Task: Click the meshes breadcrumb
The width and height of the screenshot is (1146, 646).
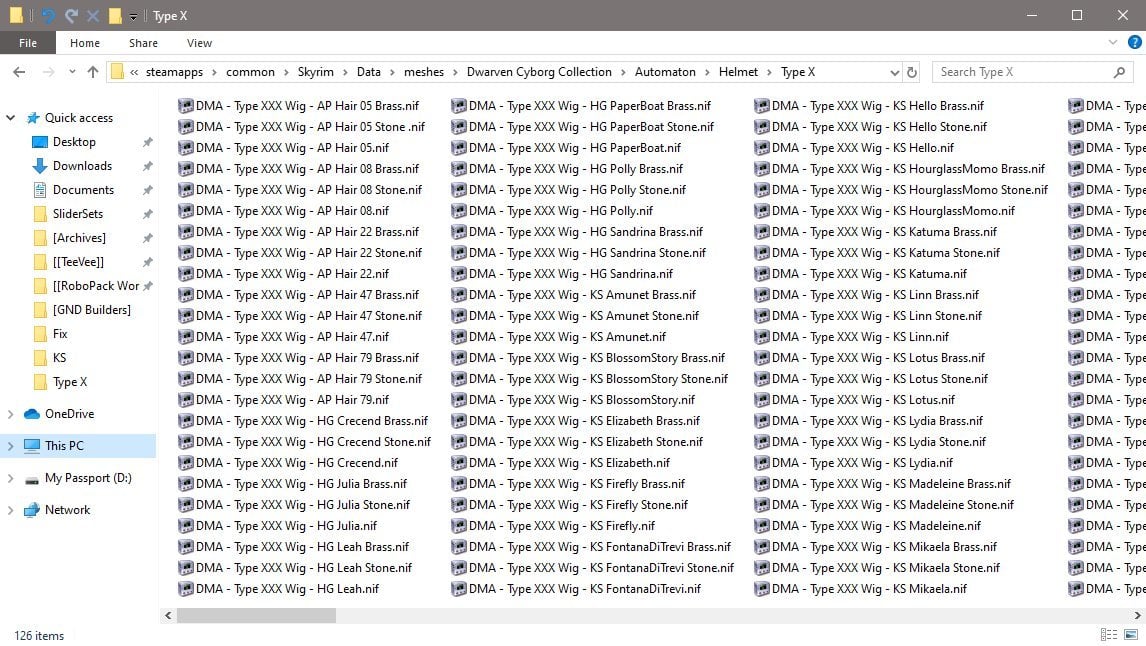Action: [424, 72]
